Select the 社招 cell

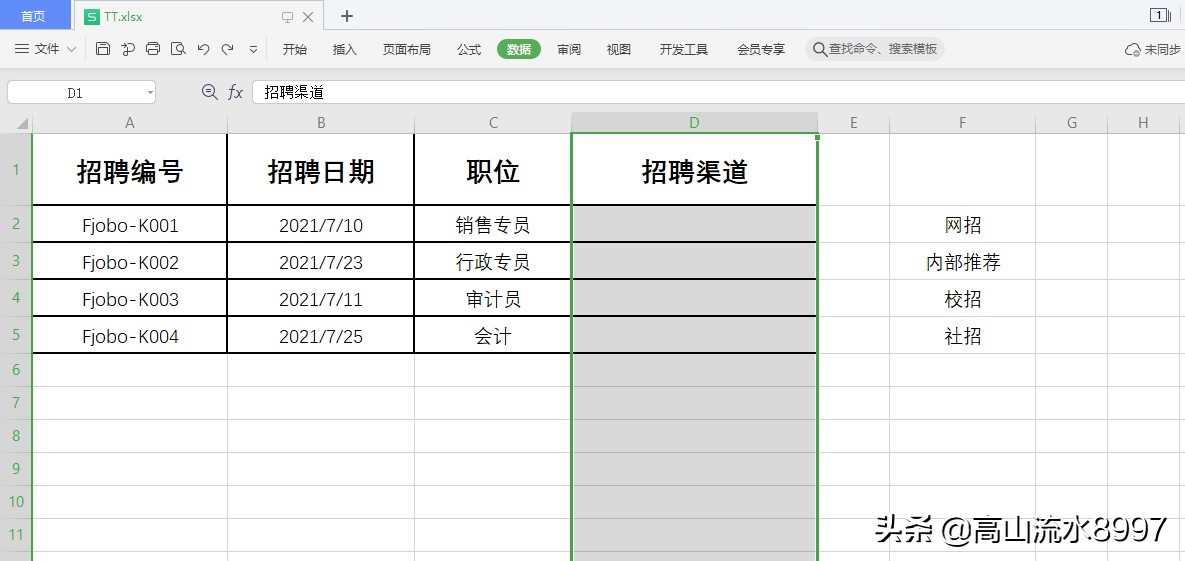[962, 336]
